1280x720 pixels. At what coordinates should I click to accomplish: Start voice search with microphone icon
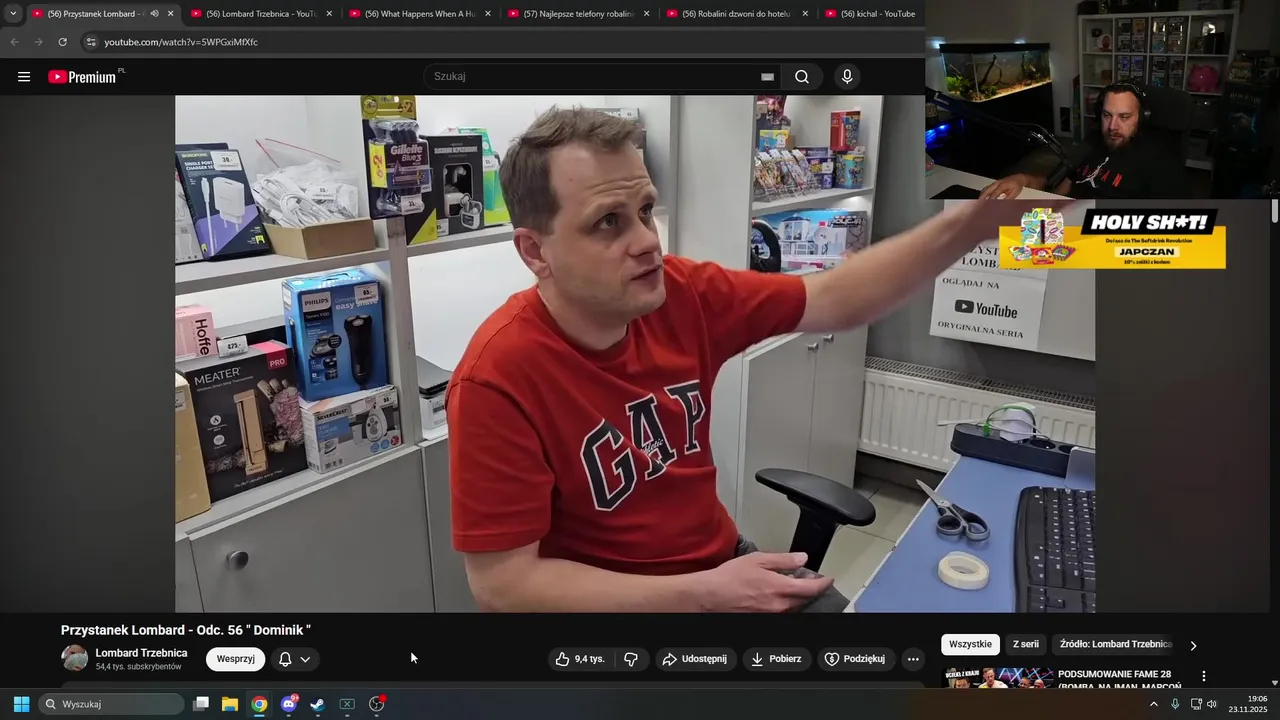(x=847, y=77)
